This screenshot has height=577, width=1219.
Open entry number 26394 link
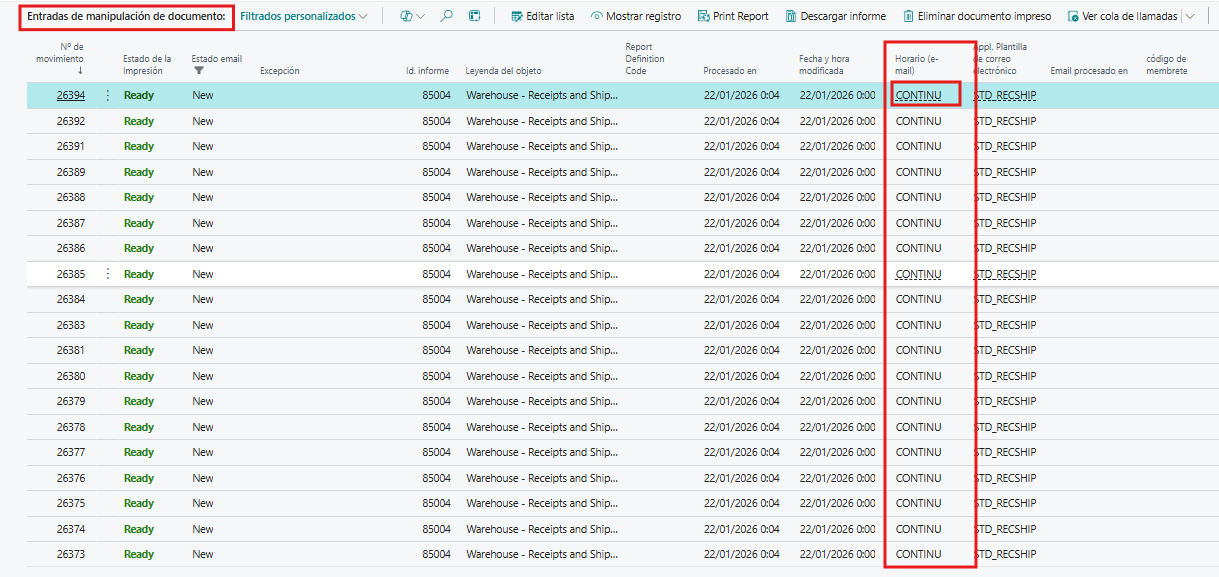point(70,95)
